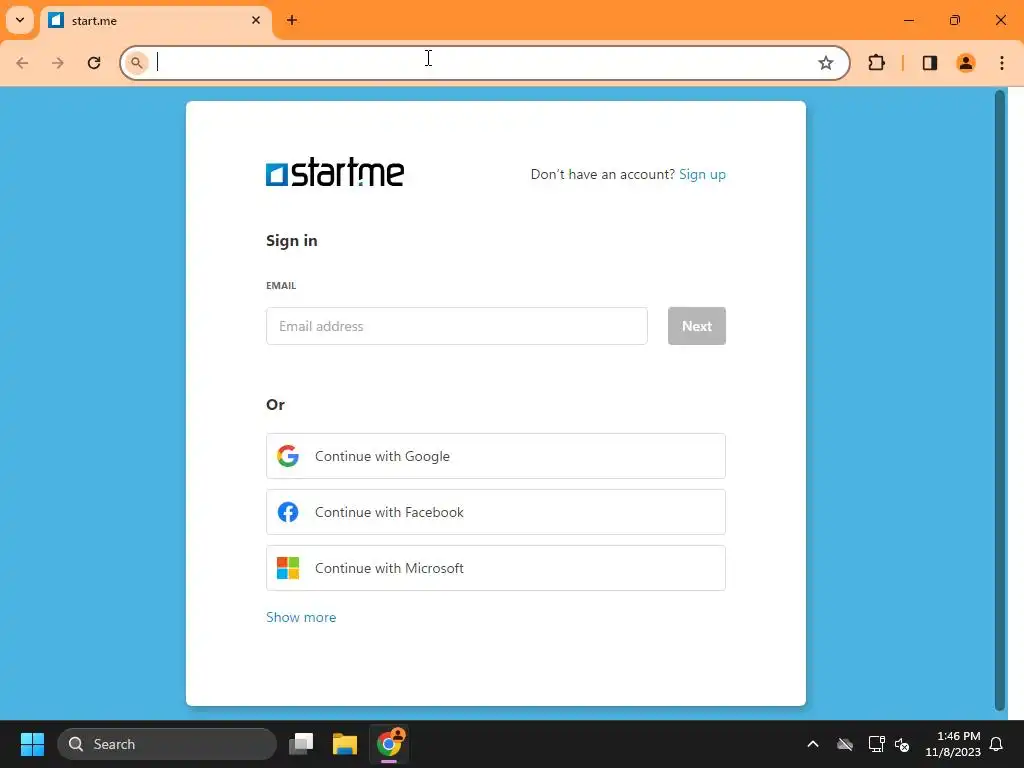Viewport: 1024px width, 768px height.
Task: Click the Next button
Action: tap(697, 326)
